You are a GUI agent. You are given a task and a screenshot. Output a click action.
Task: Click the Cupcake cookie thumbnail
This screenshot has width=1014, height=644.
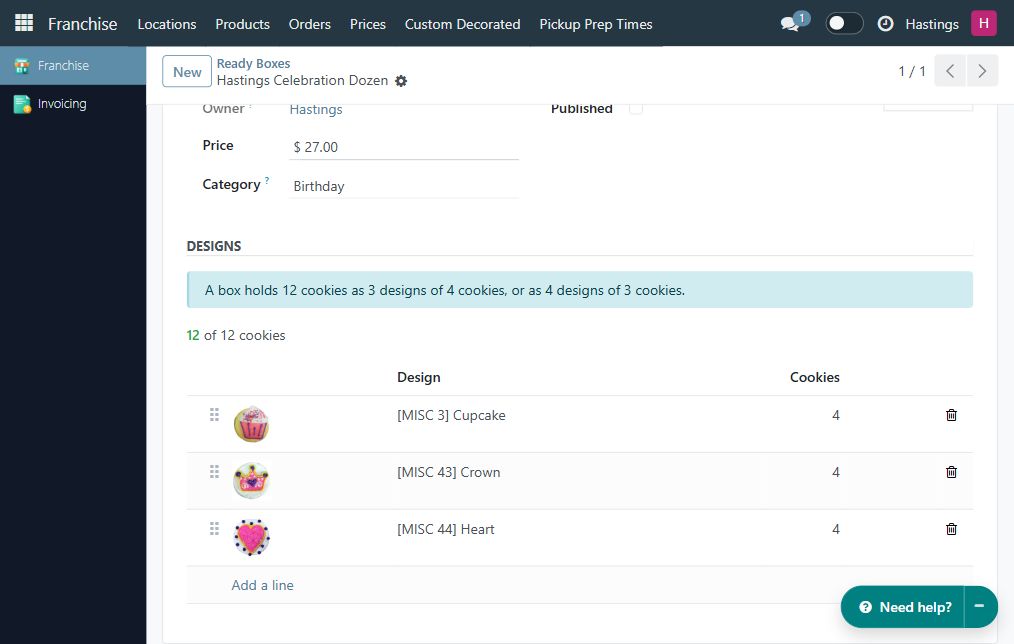251,424
